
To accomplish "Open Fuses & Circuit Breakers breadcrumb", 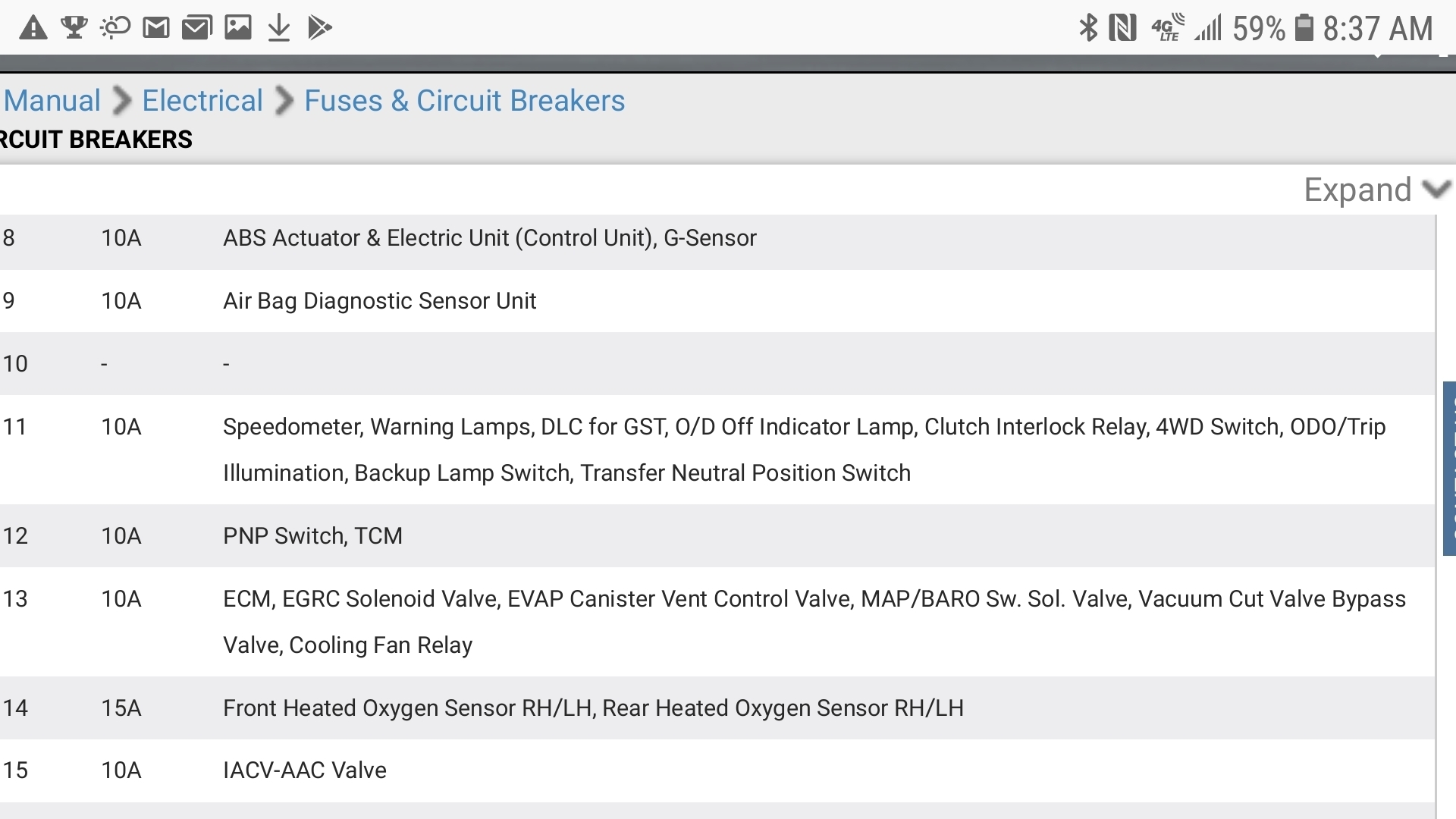I will 464,101.
